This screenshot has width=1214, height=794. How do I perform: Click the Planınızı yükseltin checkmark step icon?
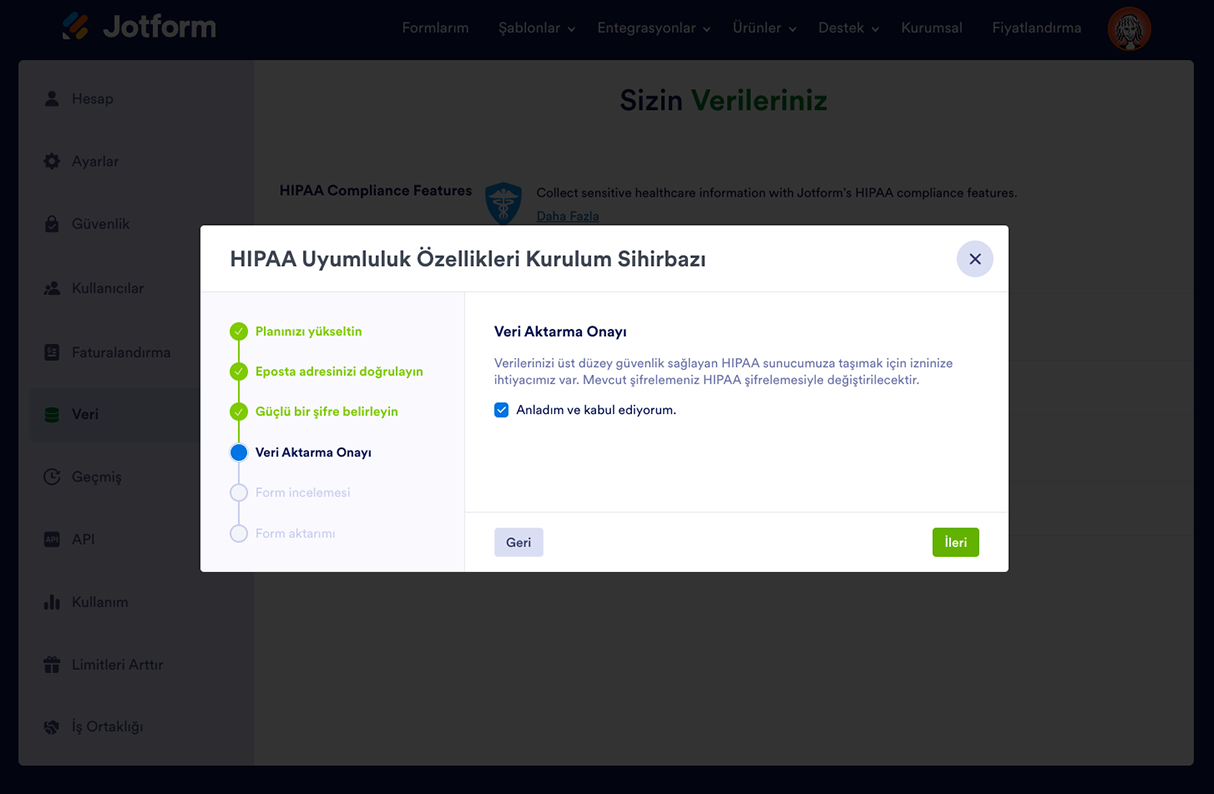(238, 331)
